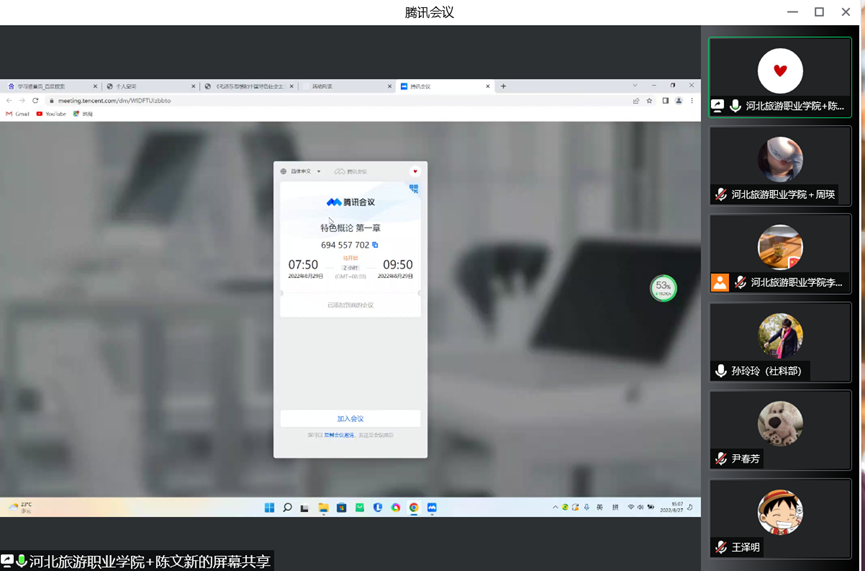Select the 王泽明 participant tile
The width and height of the screenshot is (865, 571).
click(x=779, y=519)
